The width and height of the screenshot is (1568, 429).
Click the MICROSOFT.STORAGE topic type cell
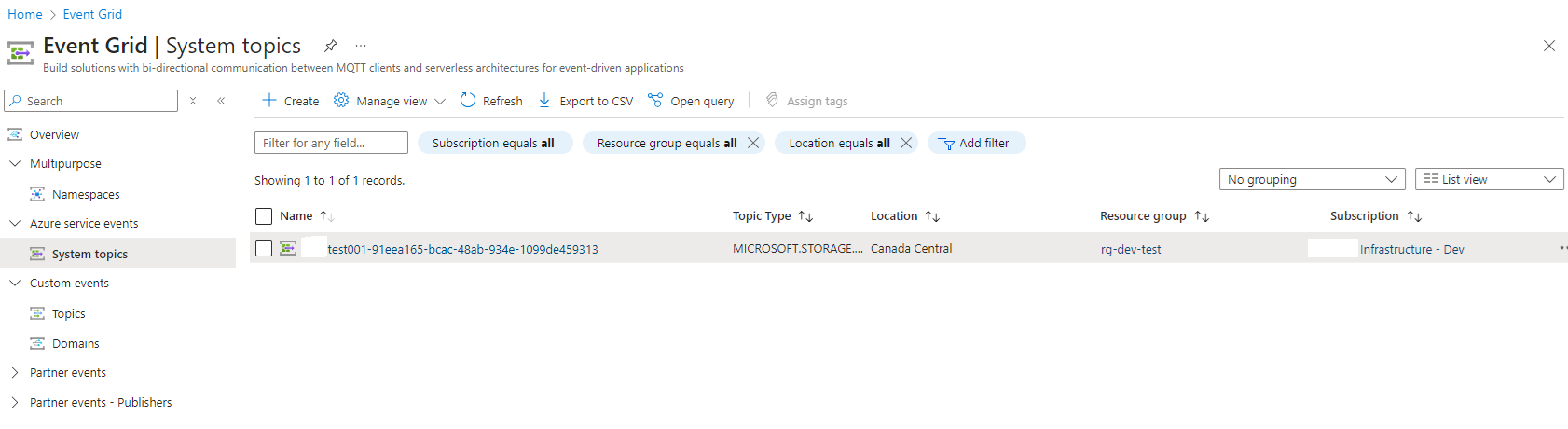pyautogui.click(x=798, y=248)
